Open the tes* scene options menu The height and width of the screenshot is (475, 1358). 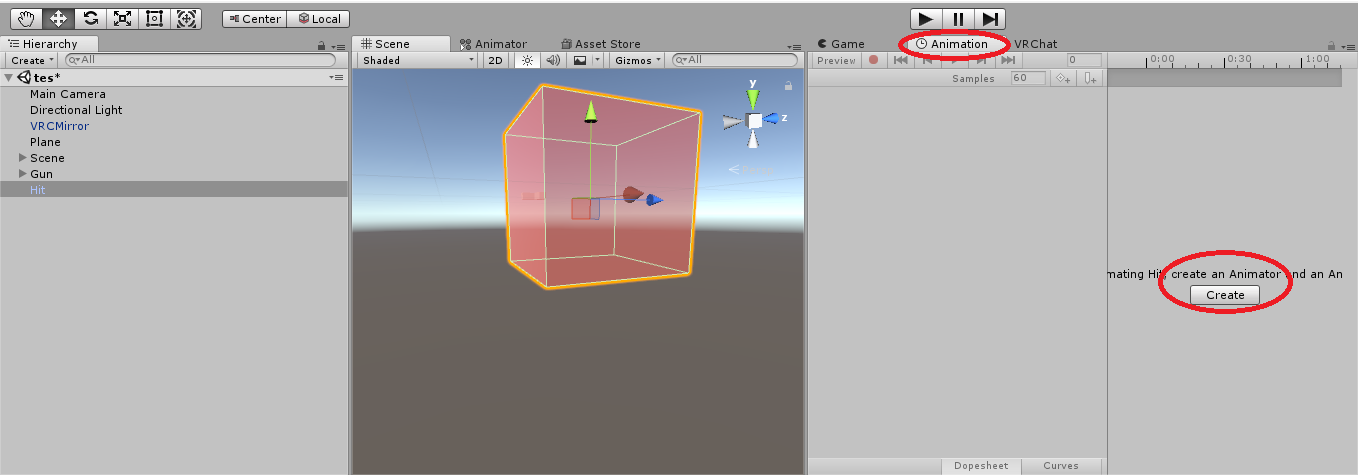point(336,77)
